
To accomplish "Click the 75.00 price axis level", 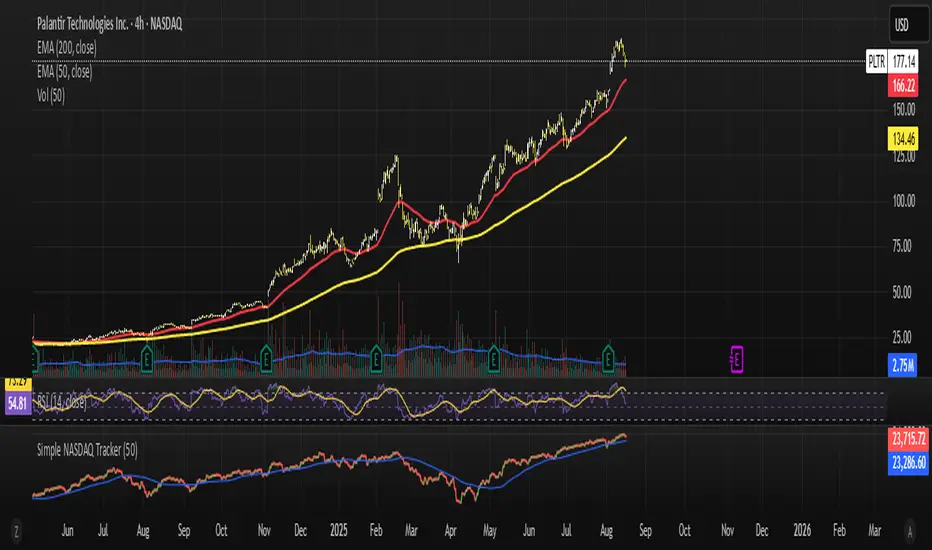I will [x=902, y=246].
